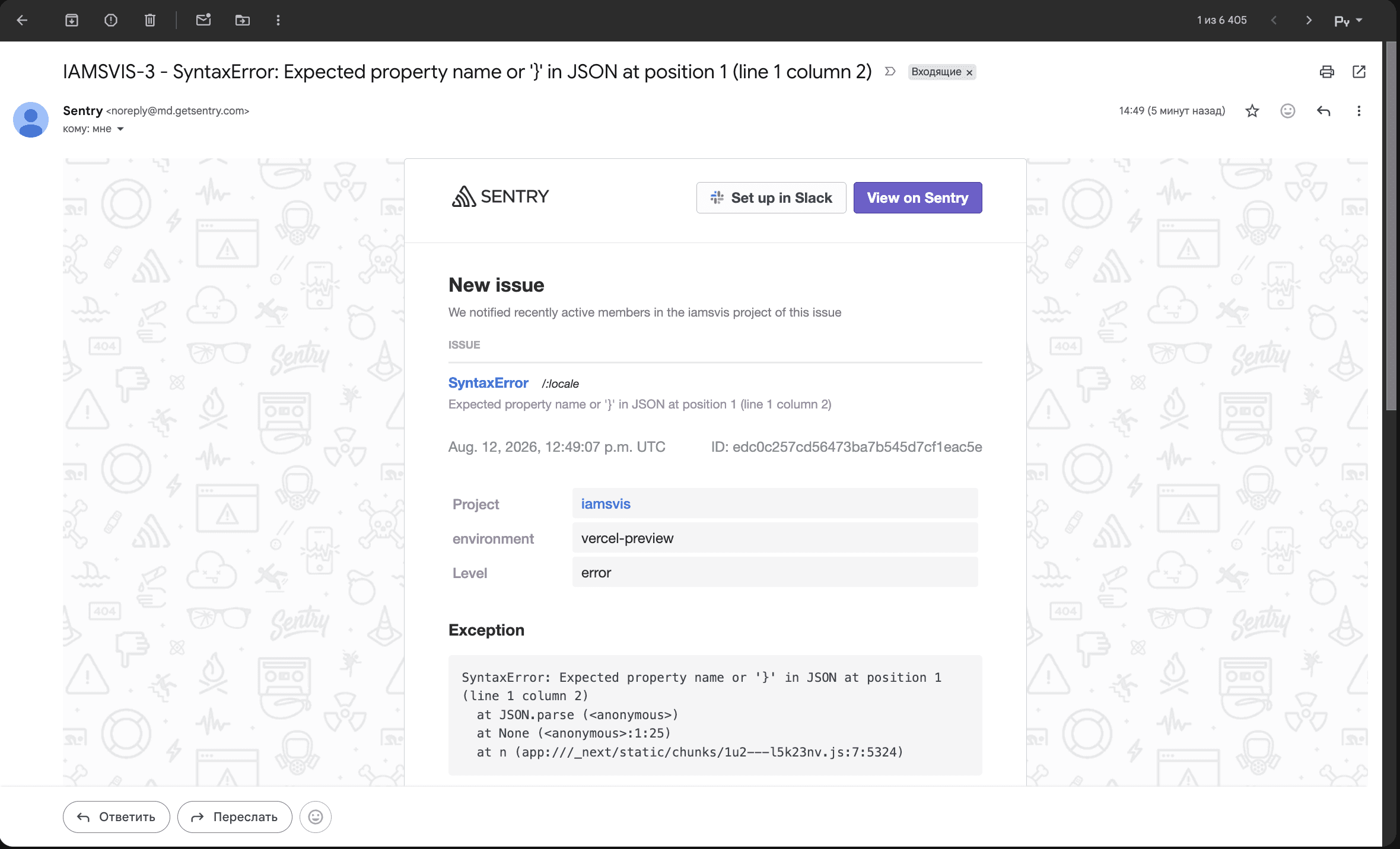Archive this email
Viewport: 1400px width, 849px height.
[x=72, y=20]
